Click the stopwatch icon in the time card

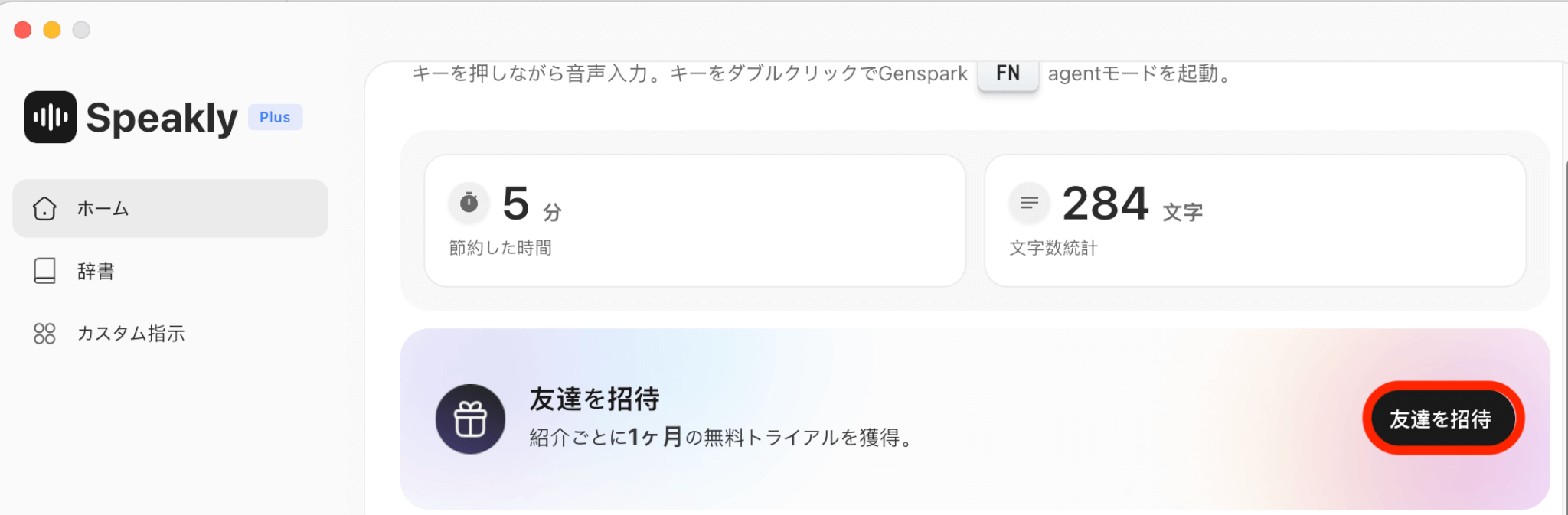click(x=469, y=203)
